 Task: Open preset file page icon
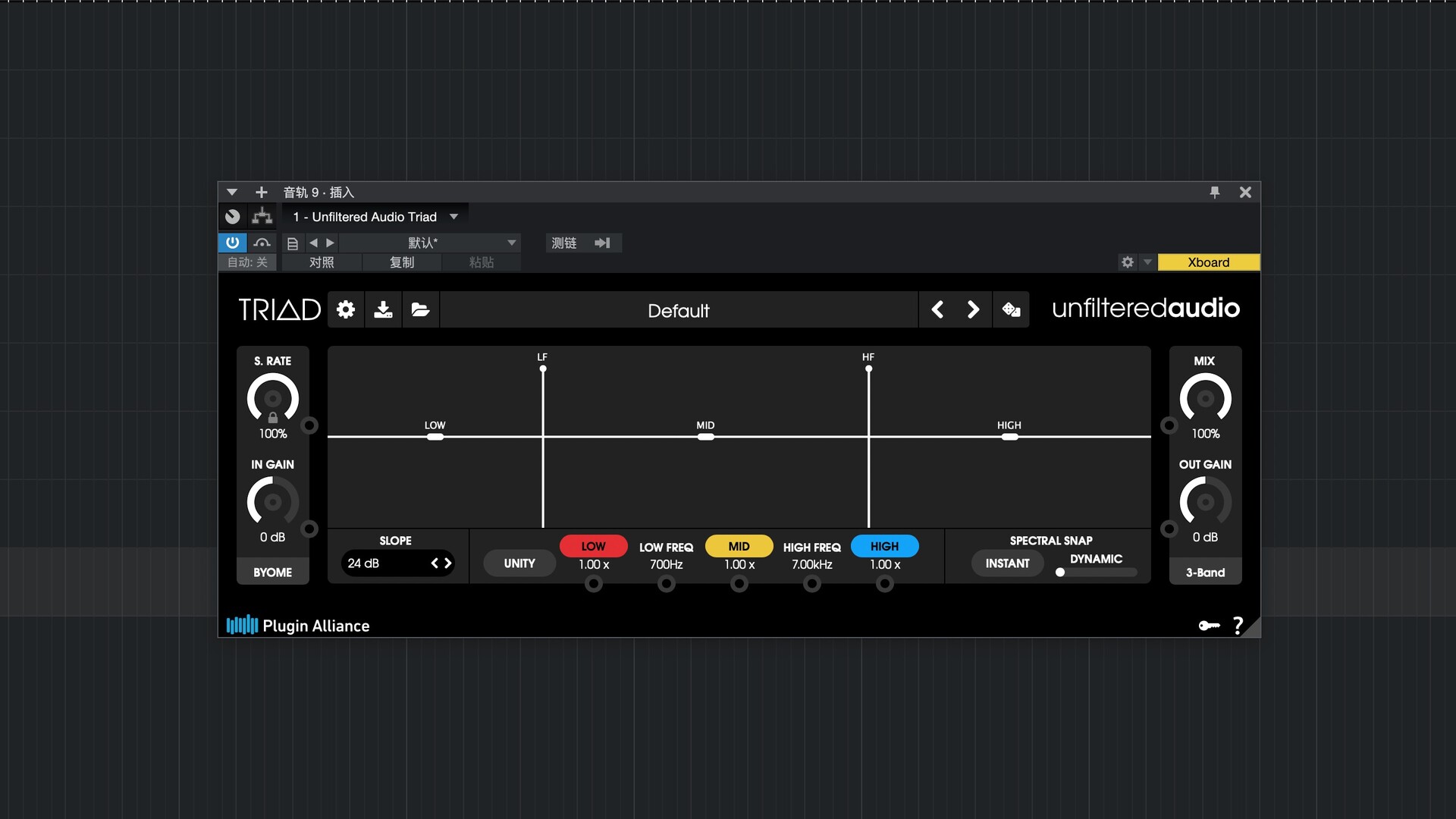click(x=293, y=243)
